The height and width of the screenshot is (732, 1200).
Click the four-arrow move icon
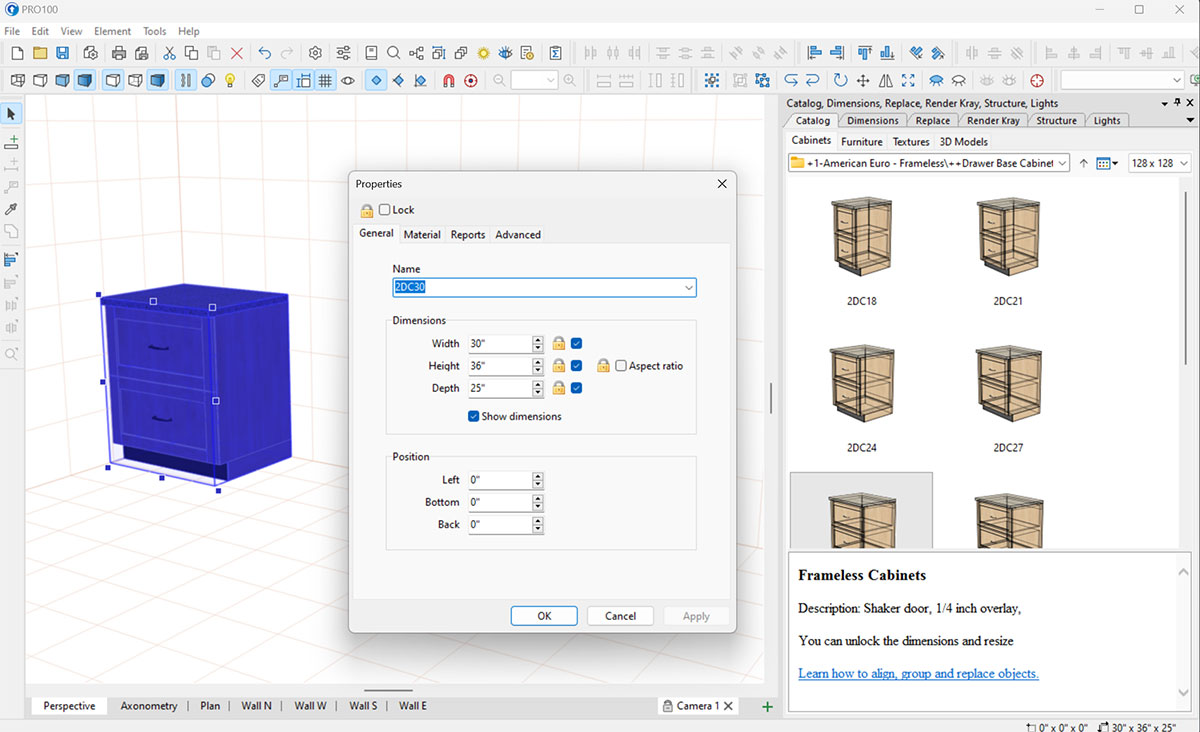(862, 80)
